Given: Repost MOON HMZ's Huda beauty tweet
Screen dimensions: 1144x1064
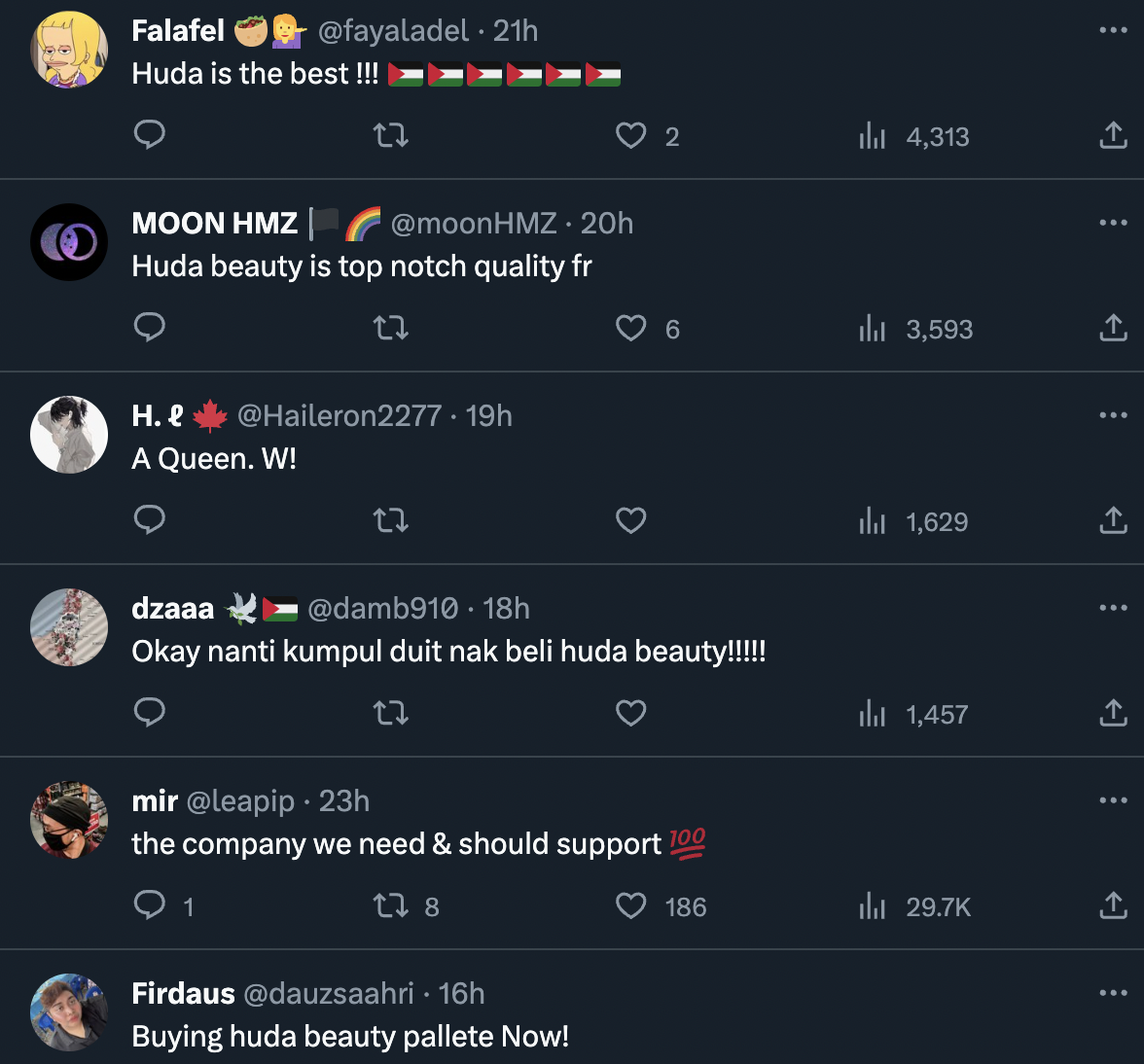Looking at the screenshot, I should tap(391, 328).
